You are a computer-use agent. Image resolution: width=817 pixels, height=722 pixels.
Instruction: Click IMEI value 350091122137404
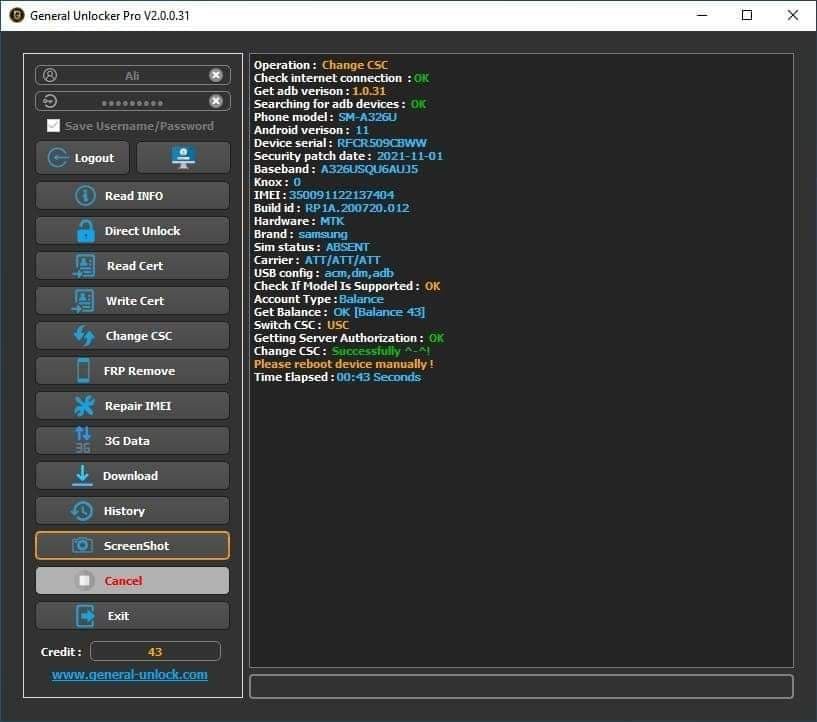pos(341,195)
